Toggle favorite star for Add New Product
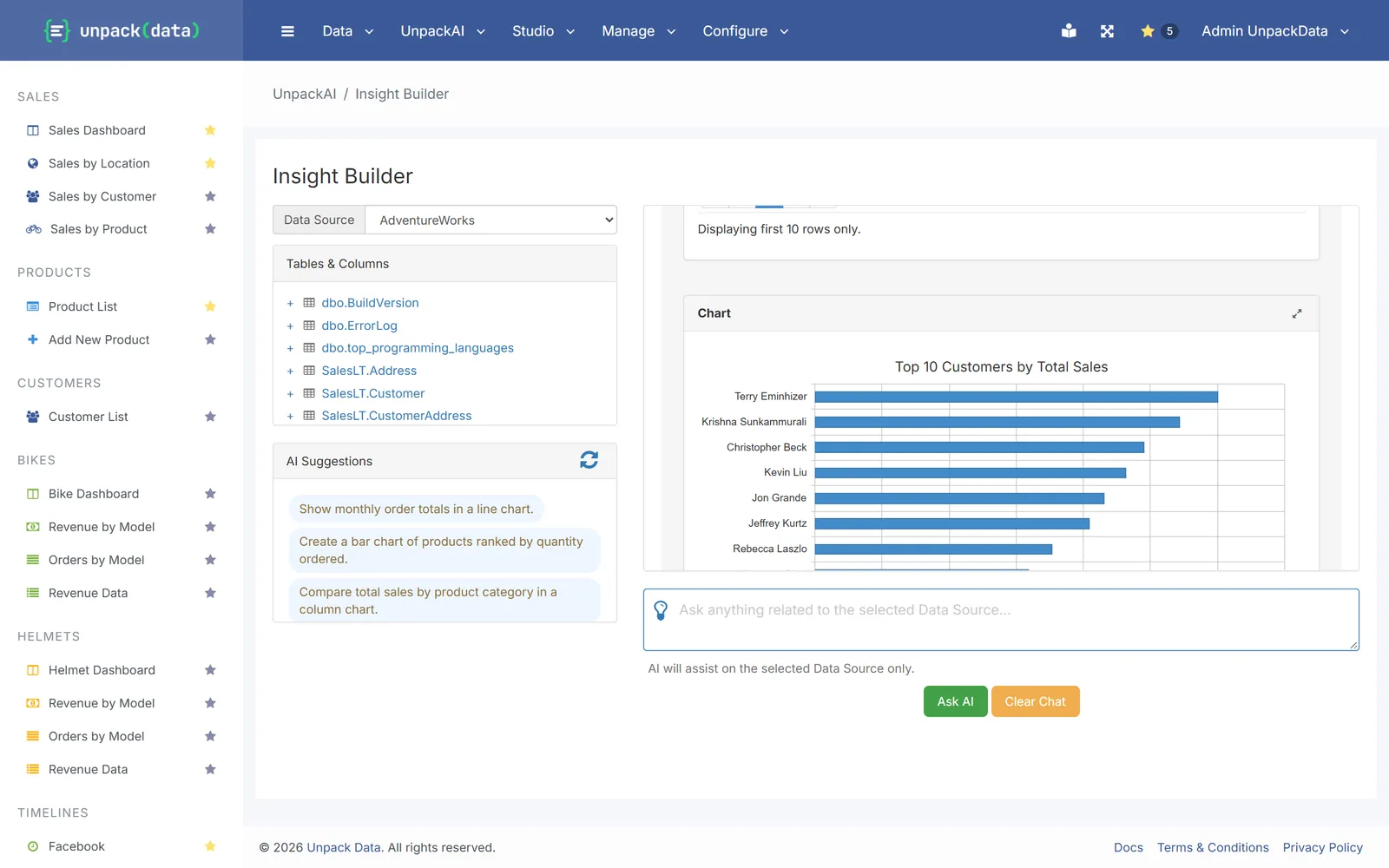The height and width of the screenshot is (868, 1389). pos(210,339)
